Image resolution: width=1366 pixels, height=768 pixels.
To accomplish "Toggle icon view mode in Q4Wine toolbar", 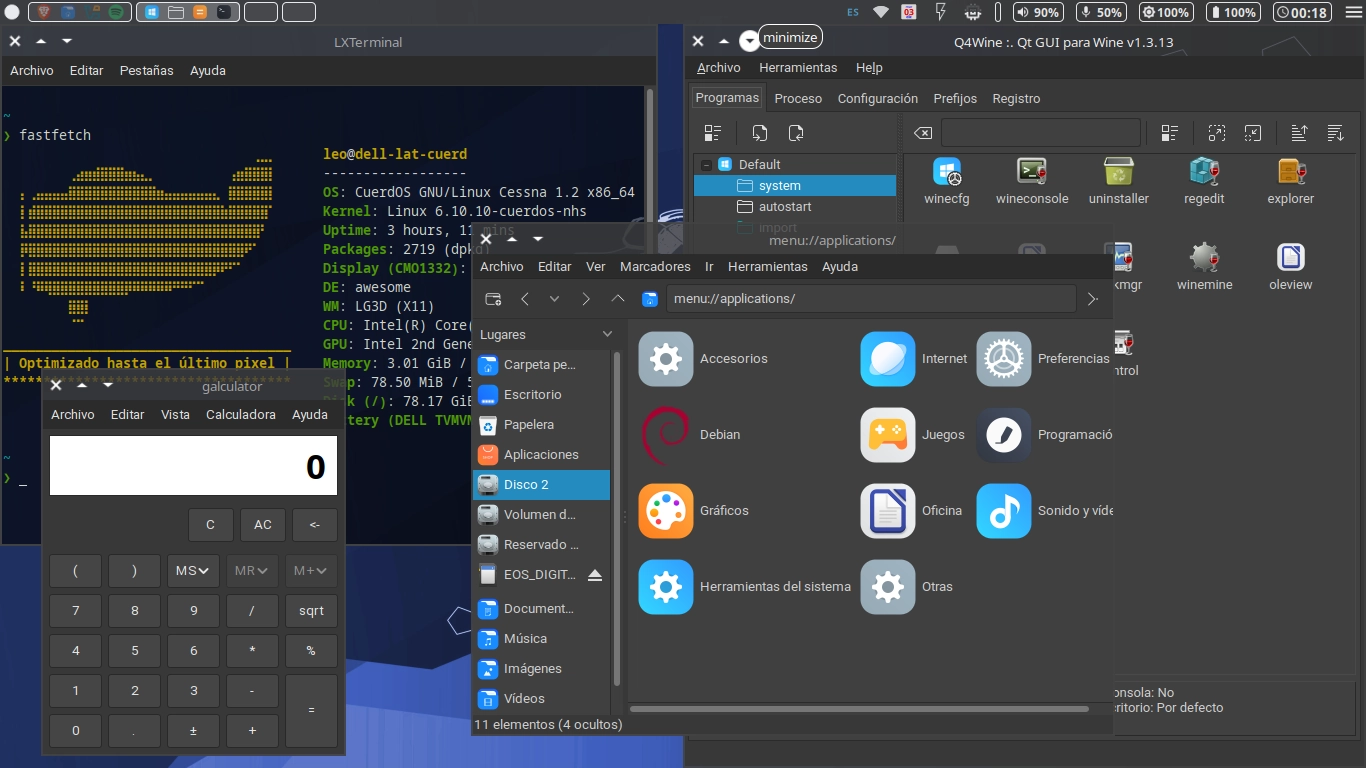I will (x=1169, y=132).
